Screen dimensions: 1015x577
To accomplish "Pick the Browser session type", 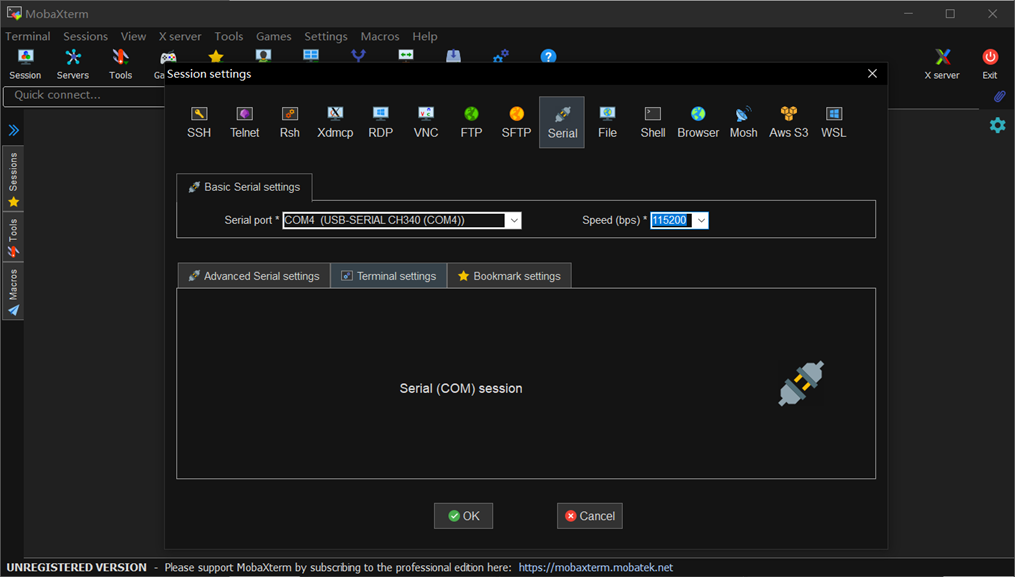I will (x=698, y=122).
